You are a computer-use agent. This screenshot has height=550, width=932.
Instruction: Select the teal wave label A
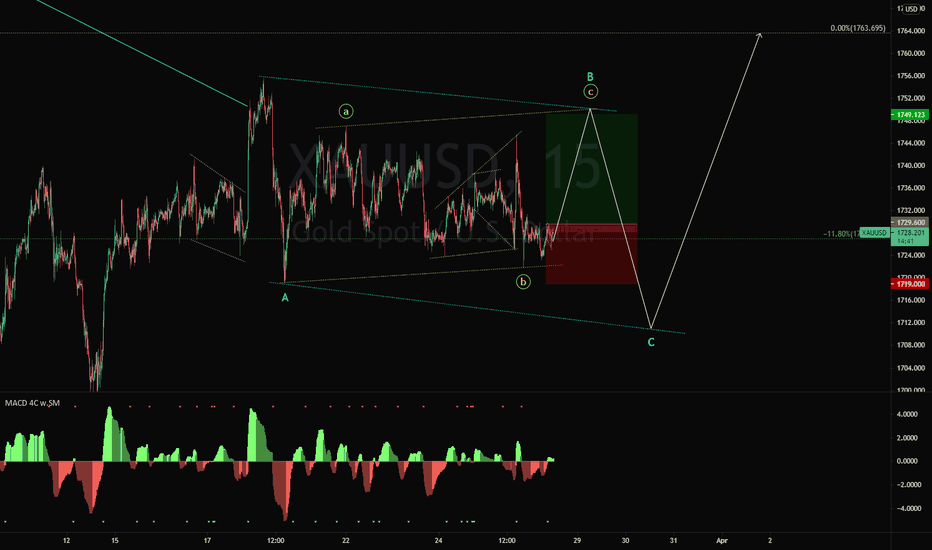click(285, 297)
